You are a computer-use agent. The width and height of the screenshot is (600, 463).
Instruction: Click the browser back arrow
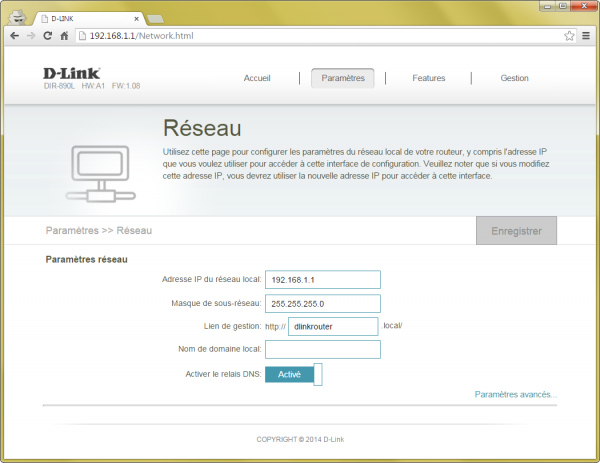(13, 35)
